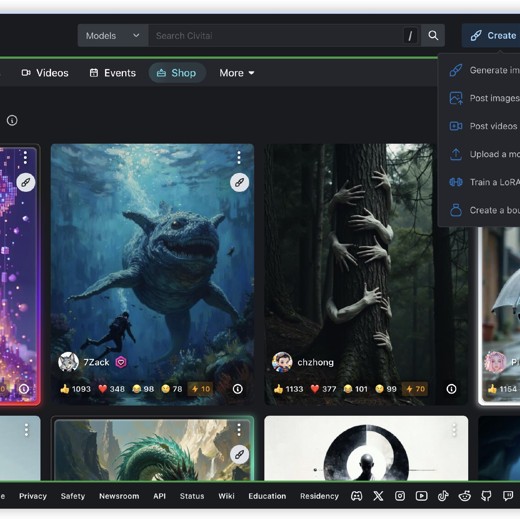The height and width of the screenshot is (520, 520).
Task: Show info for chzhong's forest image
Action: click(451, 389)
